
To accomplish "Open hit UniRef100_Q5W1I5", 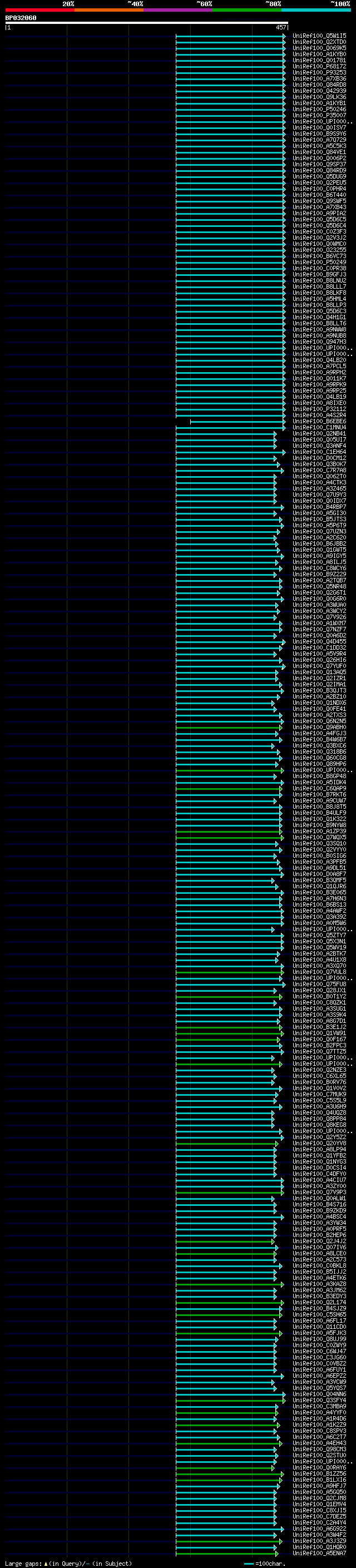I will tap(319, 36).
